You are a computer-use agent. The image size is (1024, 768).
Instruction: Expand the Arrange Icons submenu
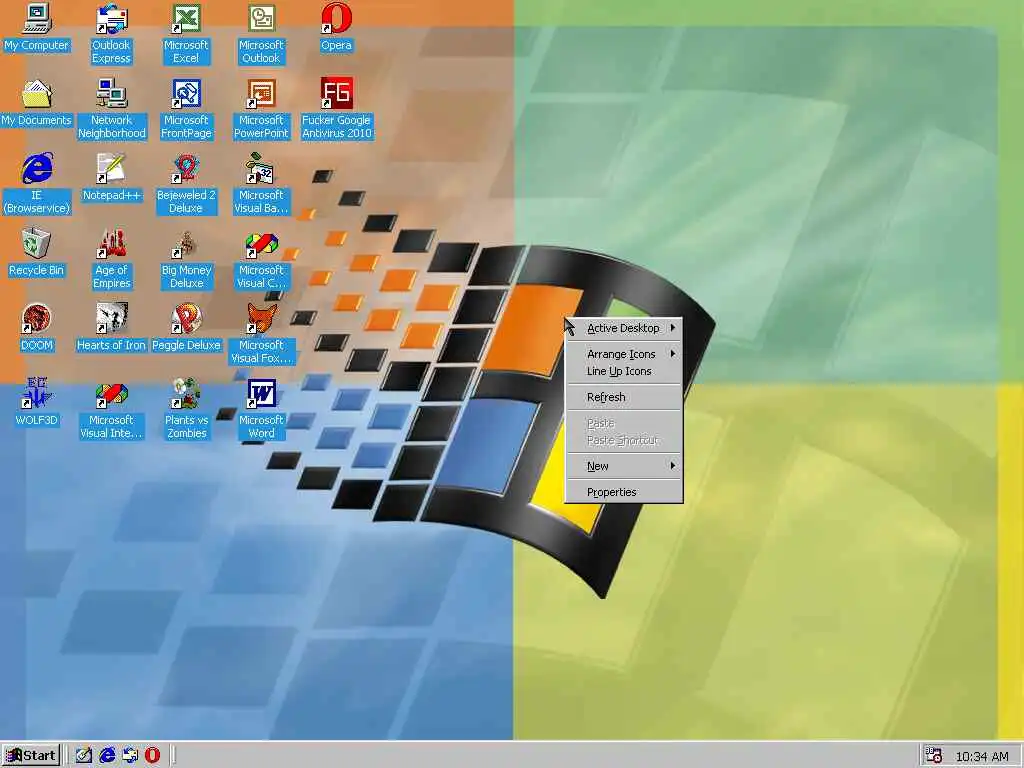point(624,354)
